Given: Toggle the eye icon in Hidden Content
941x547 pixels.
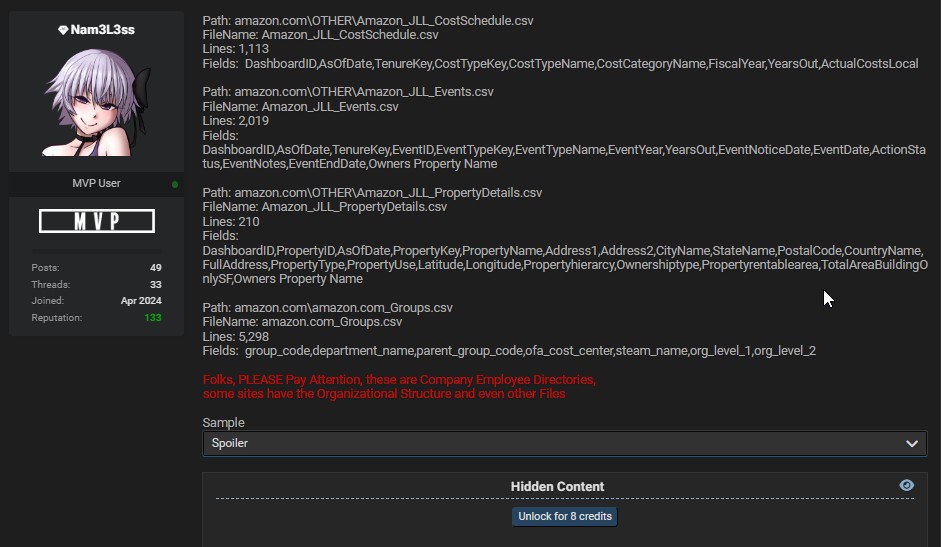Looking at the screenshot, I should click(906, 485).
